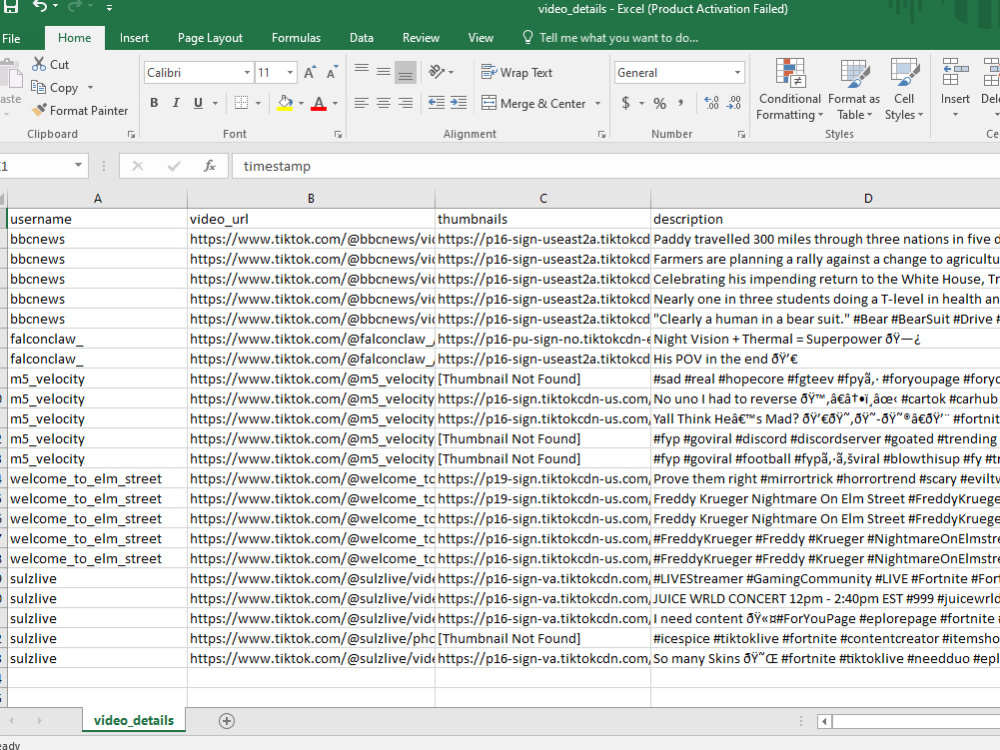Add a new sheet with the plus icon
This screenshot has width=1000, height=750.
226,721
